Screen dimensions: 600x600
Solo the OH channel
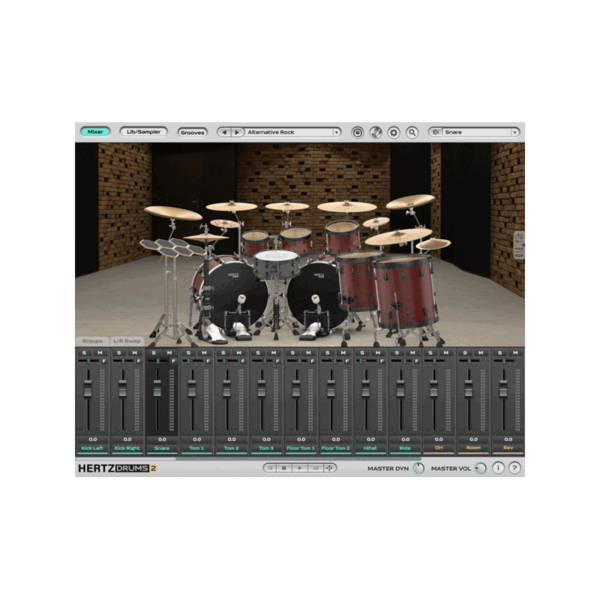pyautogui.click(x=430, y=353)
